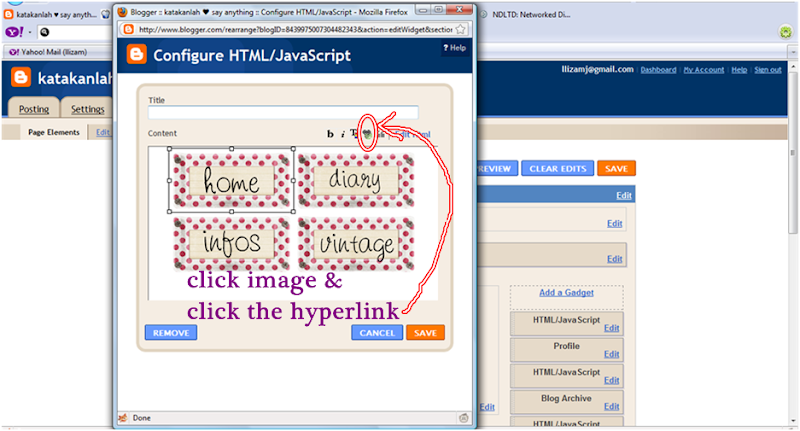Click the bookmark star in popup address bar
800x431 pixels.
(460, 29)
